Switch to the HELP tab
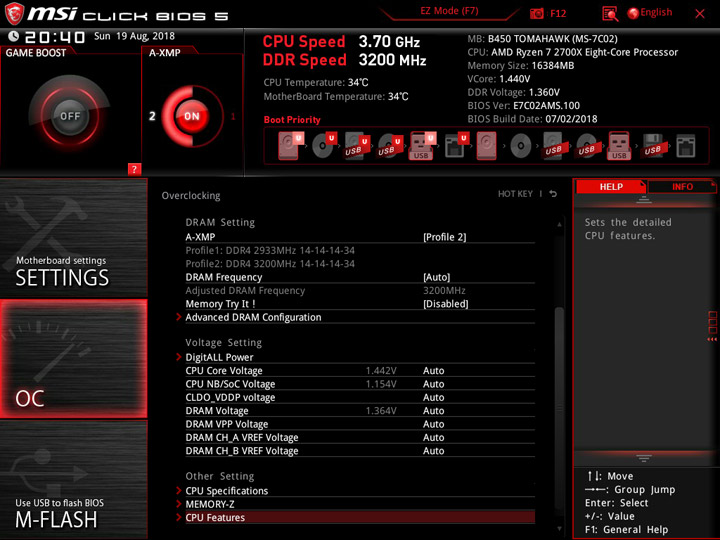 [611, 186]
